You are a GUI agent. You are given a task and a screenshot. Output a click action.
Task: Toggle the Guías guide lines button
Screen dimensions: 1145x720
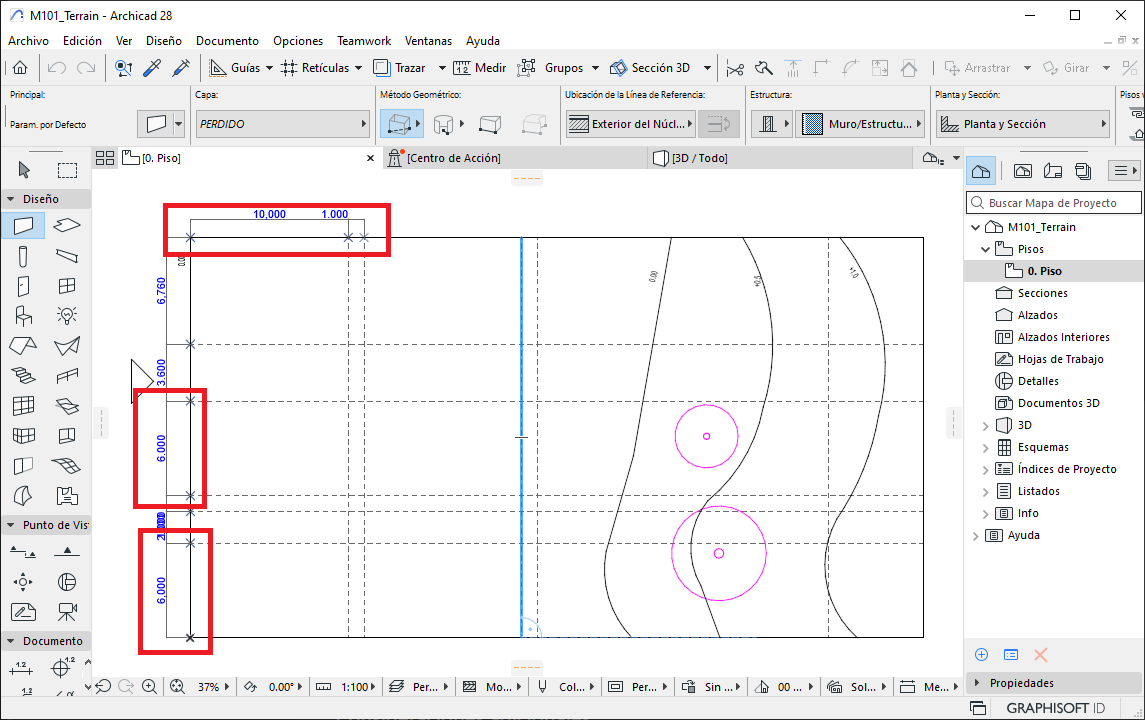coord(235,68)
